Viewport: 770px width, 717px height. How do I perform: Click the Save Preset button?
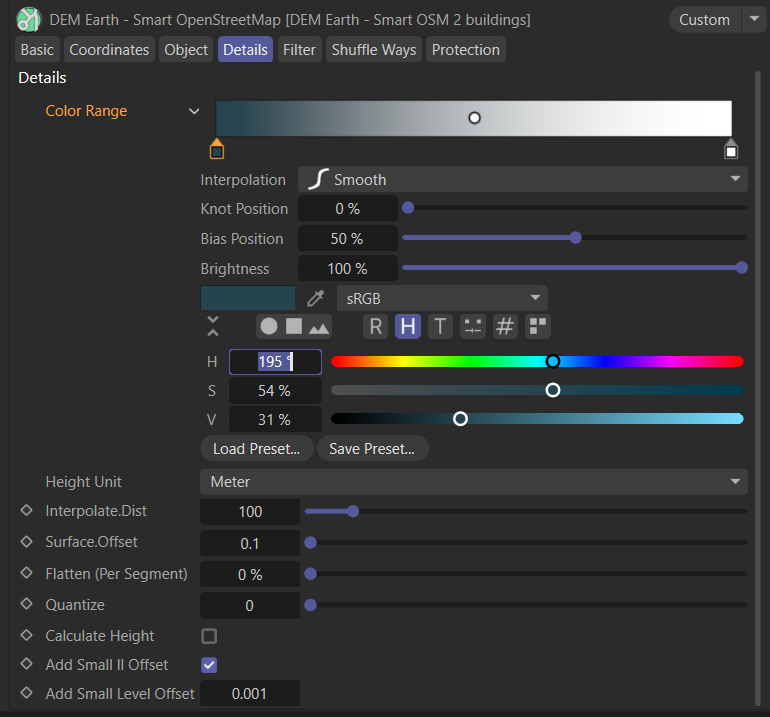pos(372,448)
